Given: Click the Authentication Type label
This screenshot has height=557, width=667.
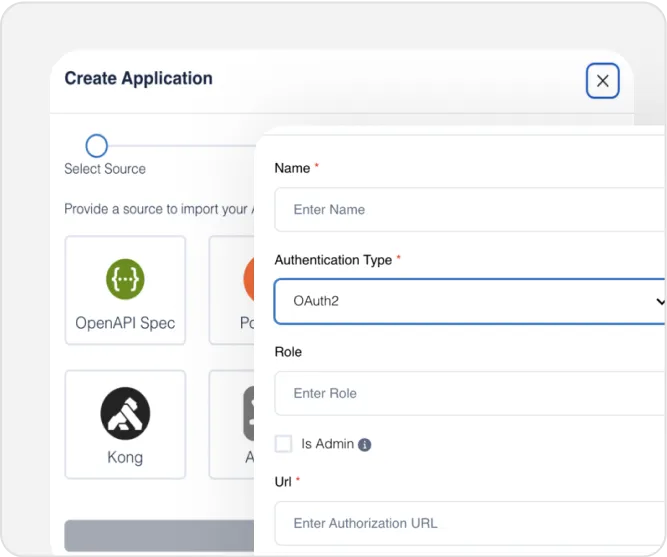Looking at the screenshot, I should (x=333, y=260).
